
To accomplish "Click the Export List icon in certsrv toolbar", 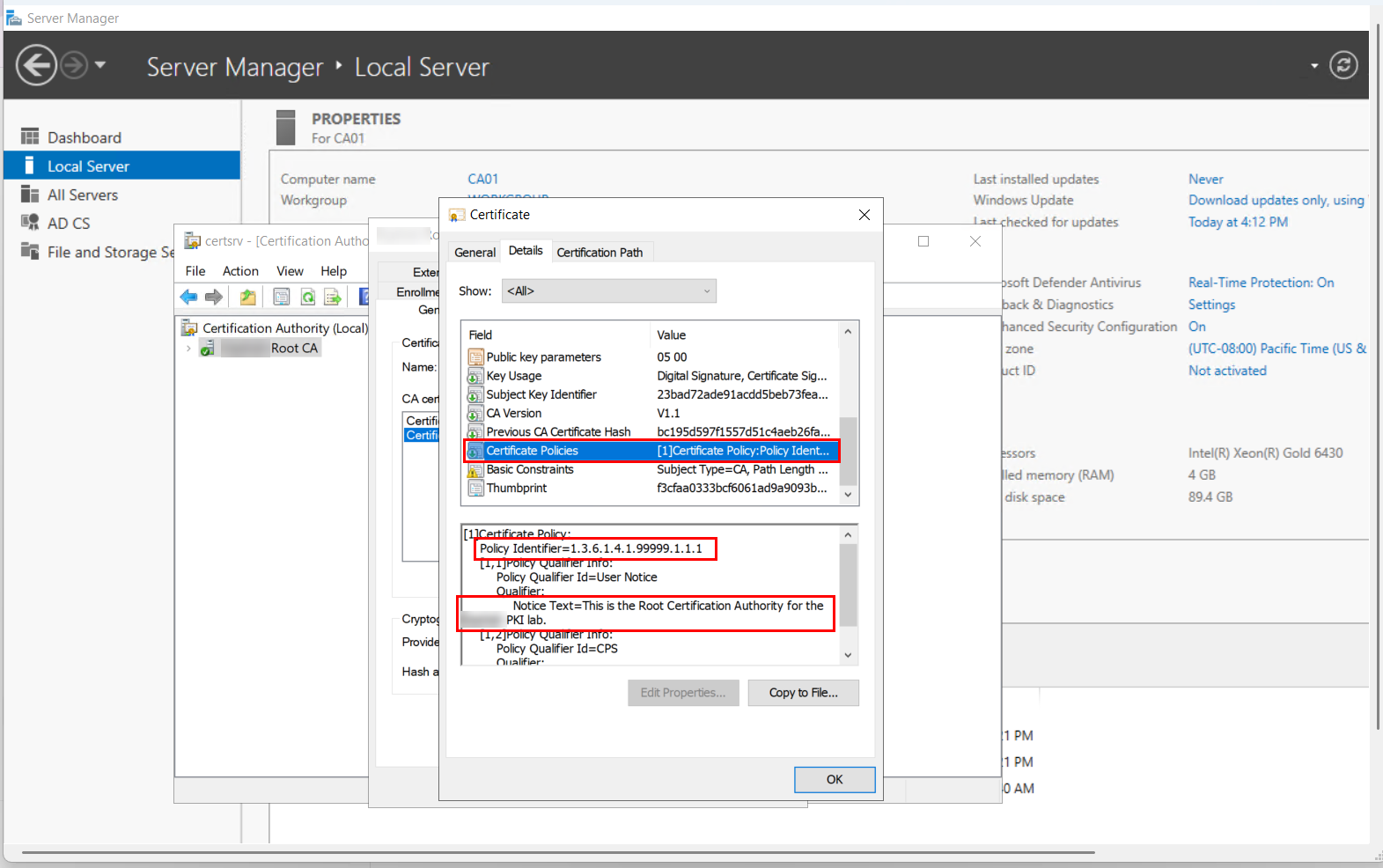I will point(333,298).
